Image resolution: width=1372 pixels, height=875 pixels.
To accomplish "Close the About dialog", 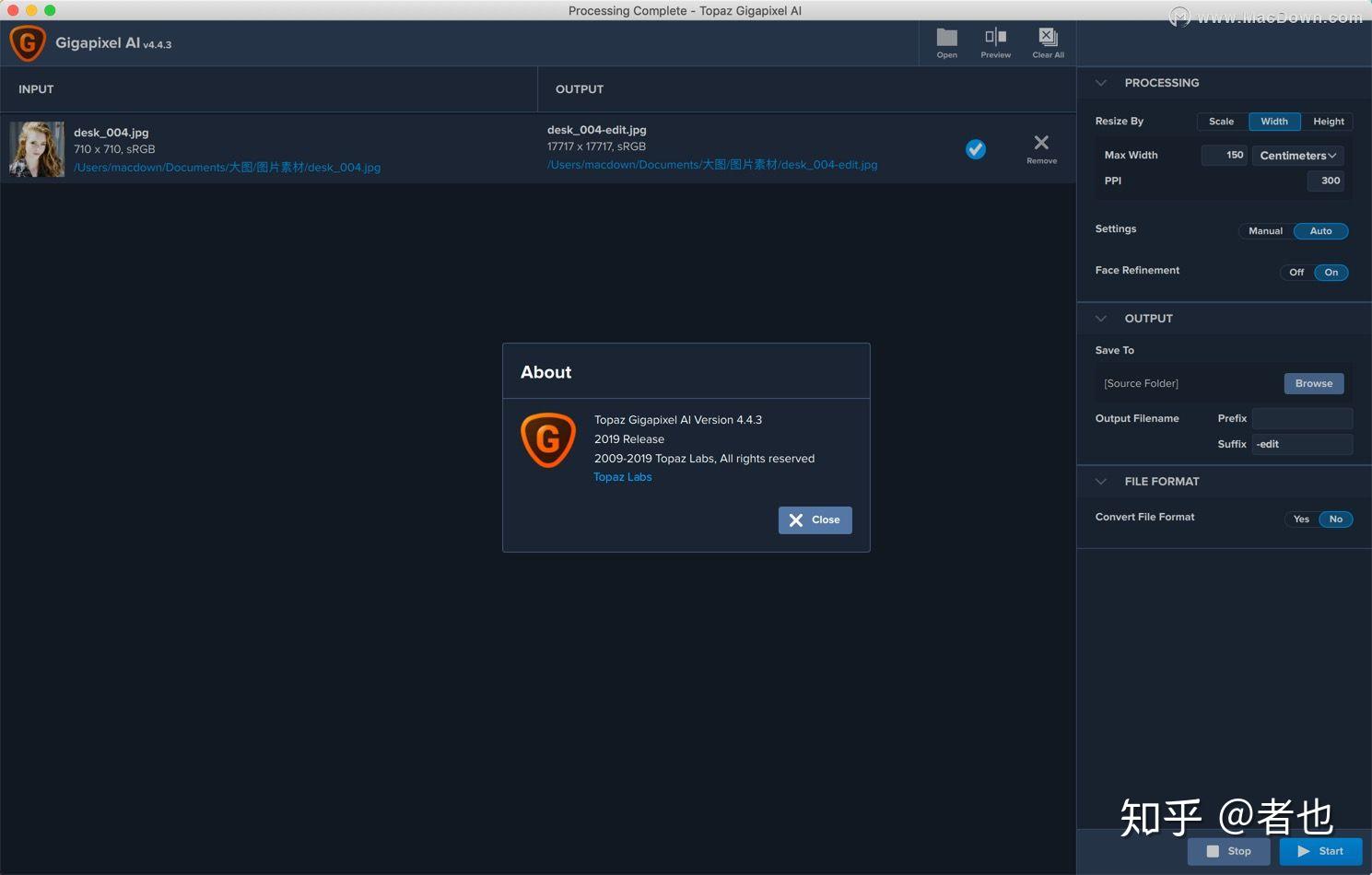I will click(x=815, y=519).
